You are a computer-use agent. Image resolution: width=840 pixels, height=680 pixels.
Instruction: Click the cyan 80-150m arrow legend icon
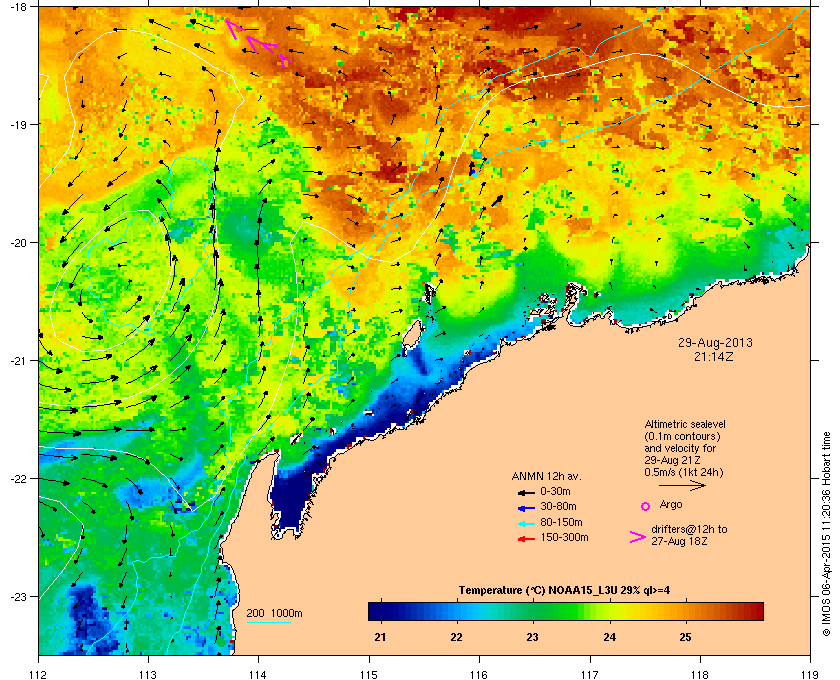point(527,523)
